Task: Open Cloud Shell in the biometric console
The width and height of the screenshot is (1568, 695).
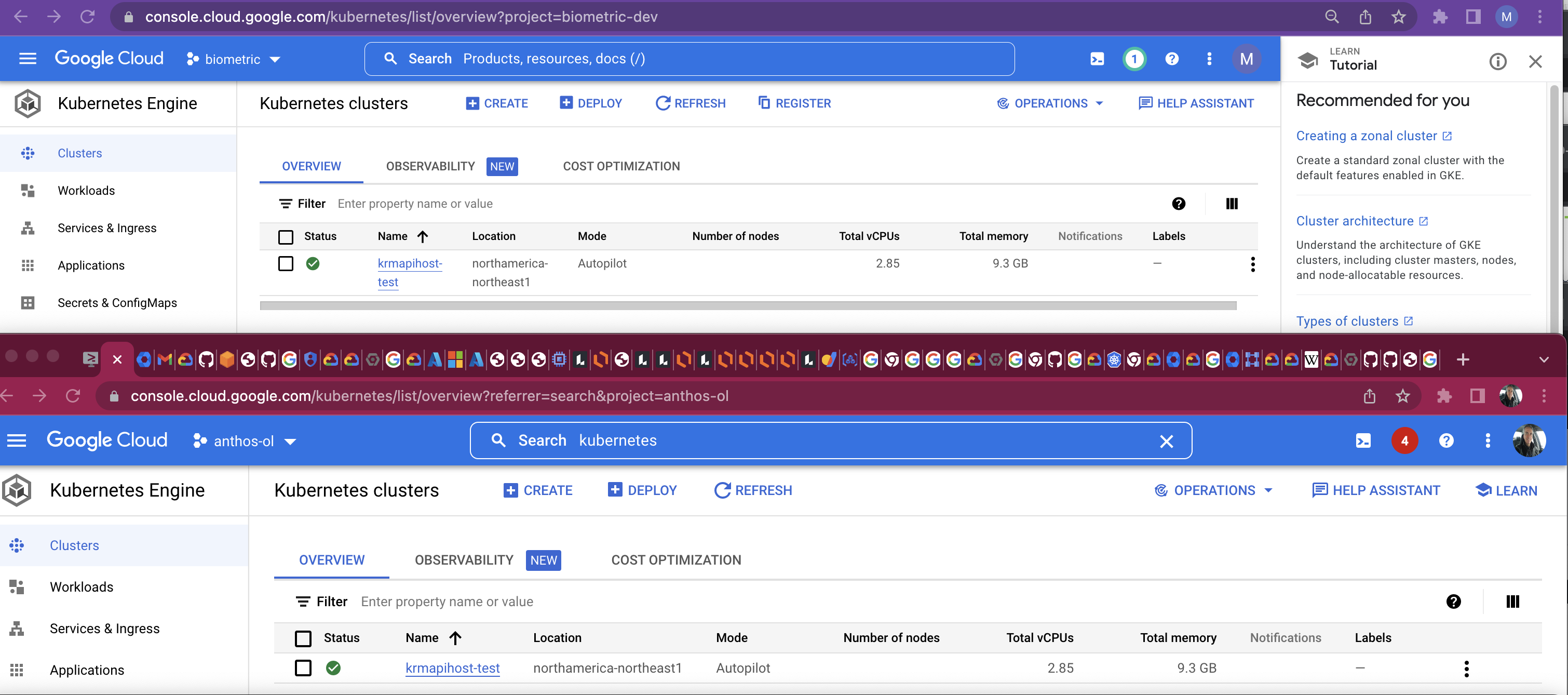Action: (x=1097, y=59)
